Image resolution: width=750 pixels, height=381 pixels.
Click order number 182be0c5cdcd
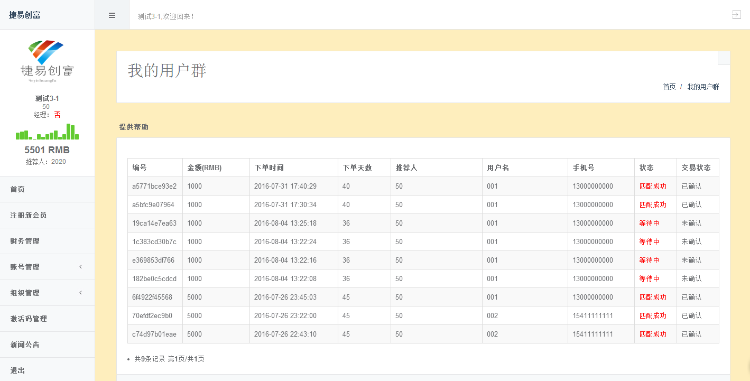154,279
